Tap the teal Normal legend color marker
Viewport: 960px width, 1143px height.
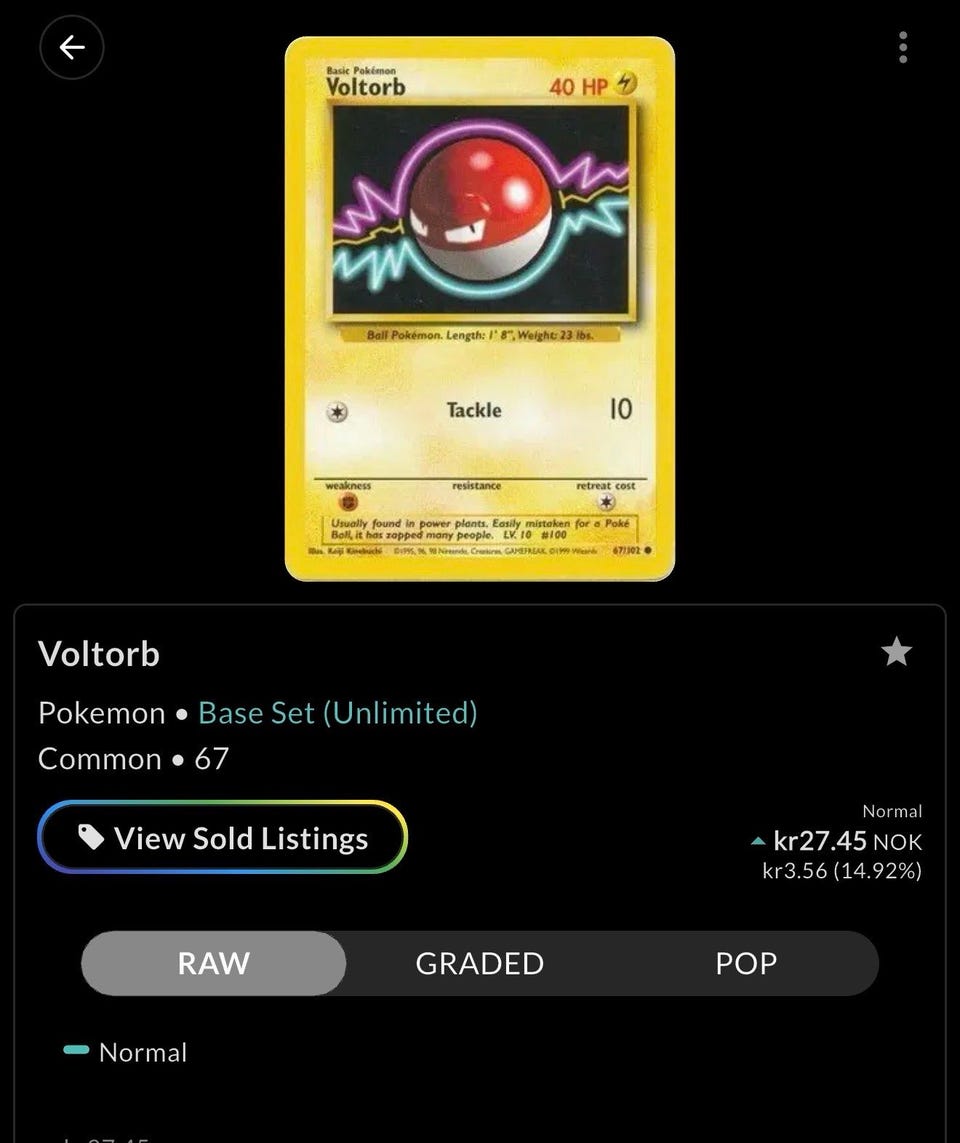77,1050
